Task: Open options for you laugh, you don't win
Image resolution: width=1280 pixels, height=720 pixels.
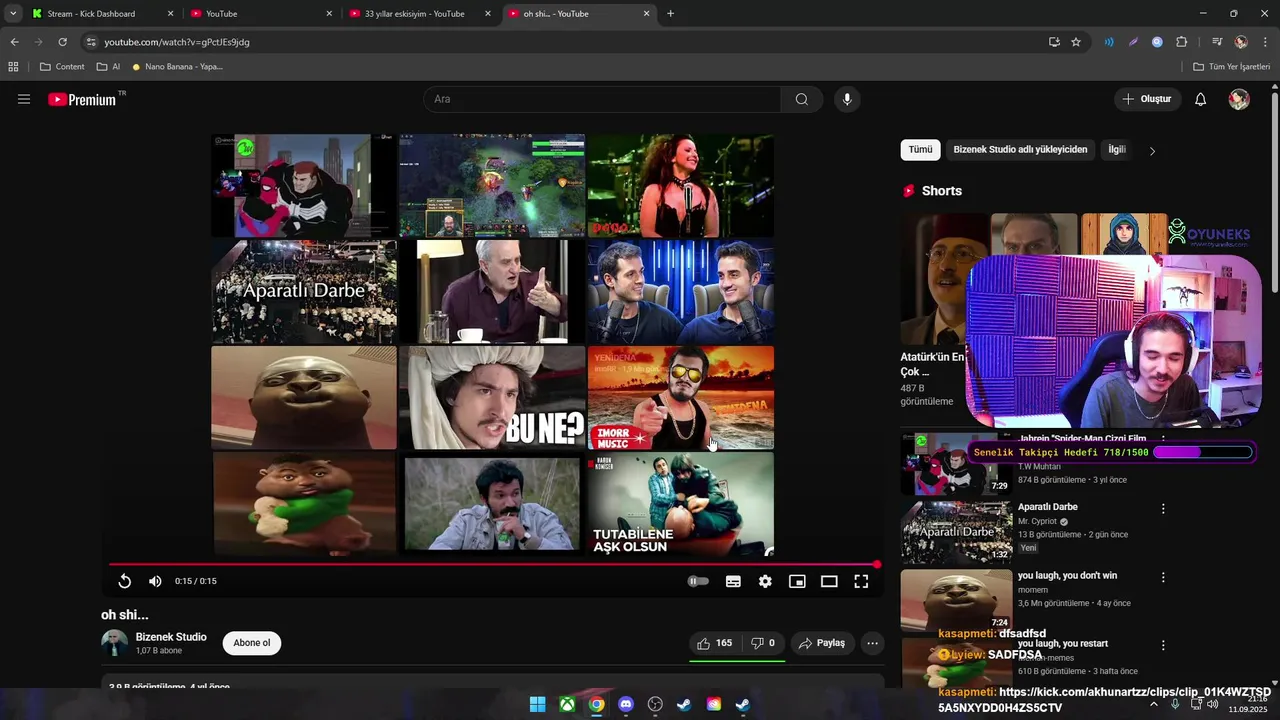Action: [1163, 577]
